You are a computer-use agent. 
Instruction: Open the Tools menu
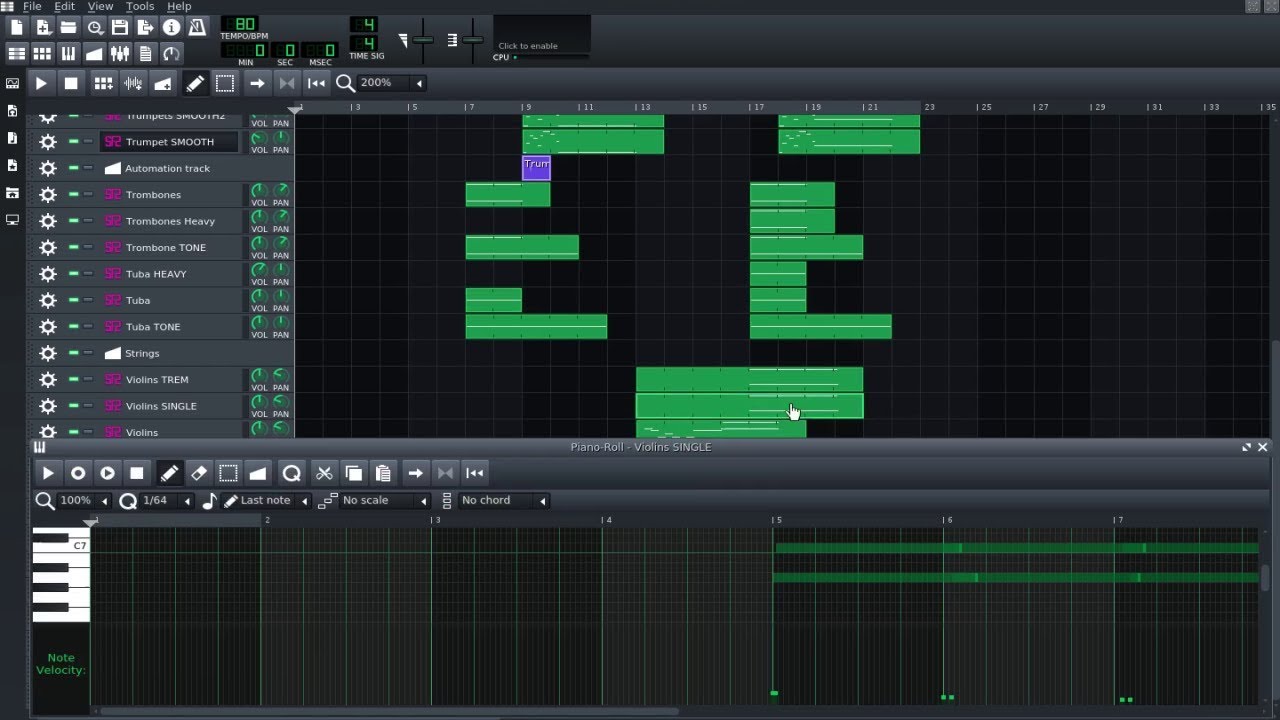[140, 6]
